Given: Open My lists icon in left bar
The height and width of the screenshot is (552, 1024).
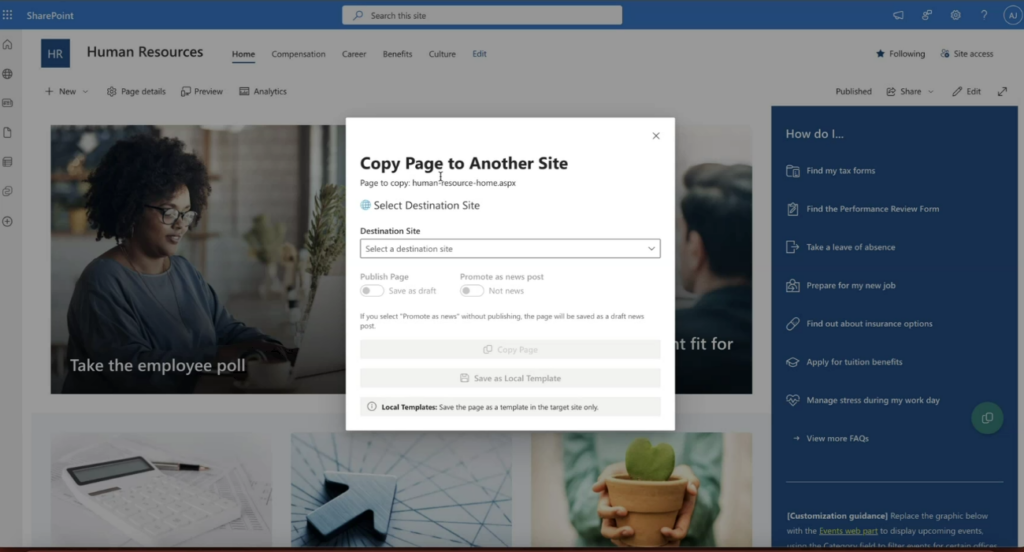Looking at the screenshot, I should [8, 162].
